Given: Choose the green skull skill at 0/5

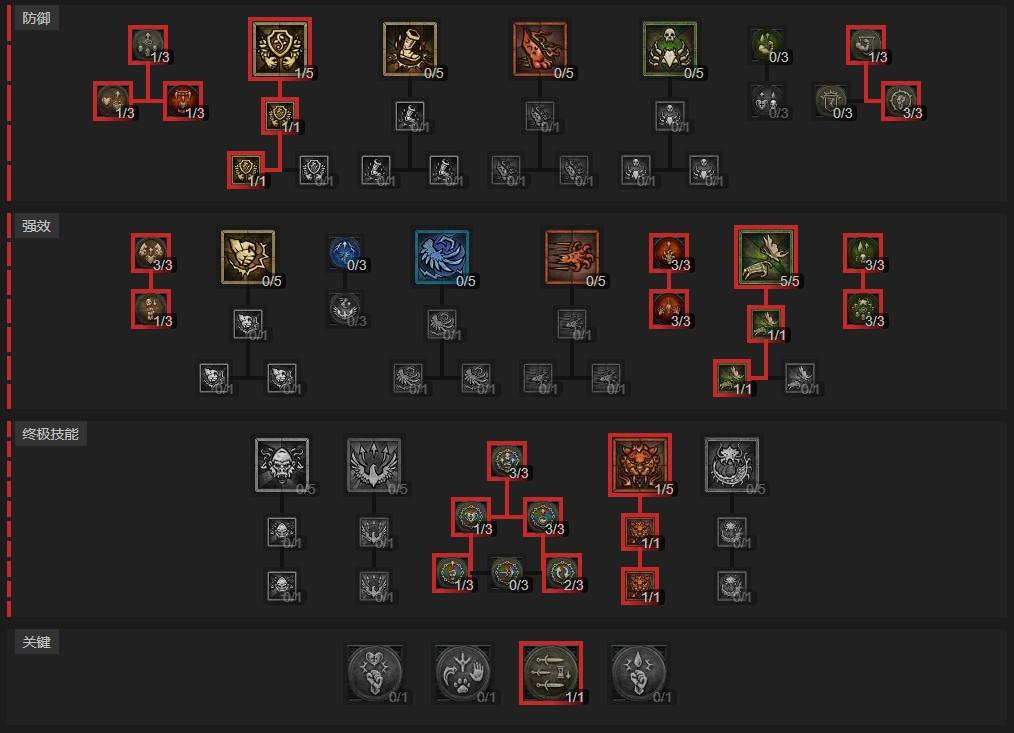Looking at the screenshot, I should tap(670, 49).
